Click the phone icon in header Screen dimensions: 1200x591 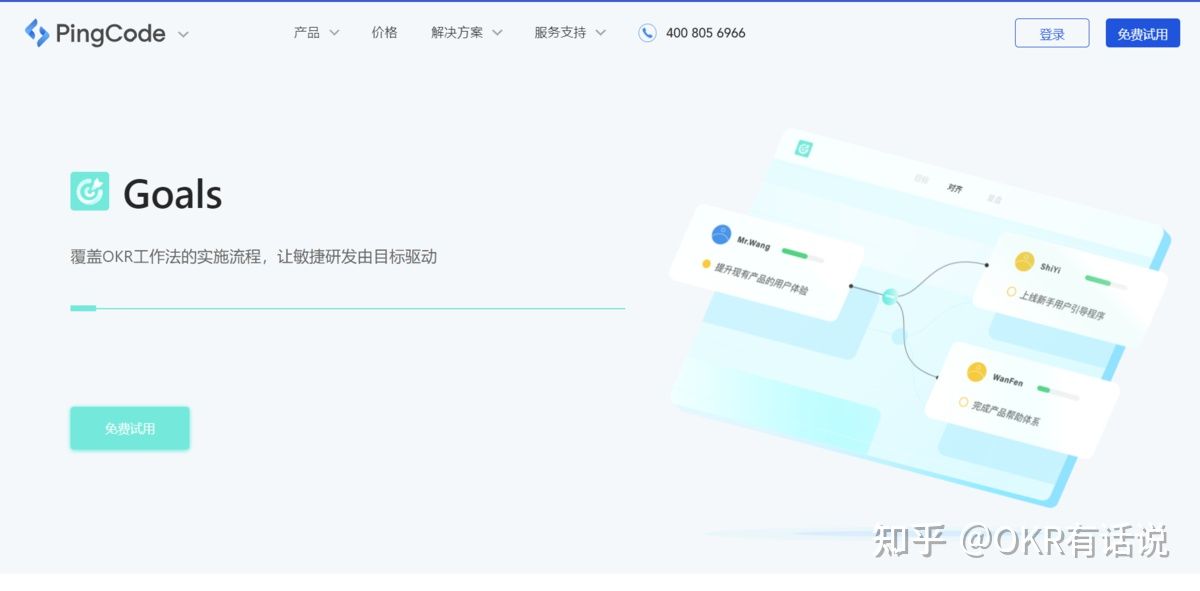click(x=647, y=33)
